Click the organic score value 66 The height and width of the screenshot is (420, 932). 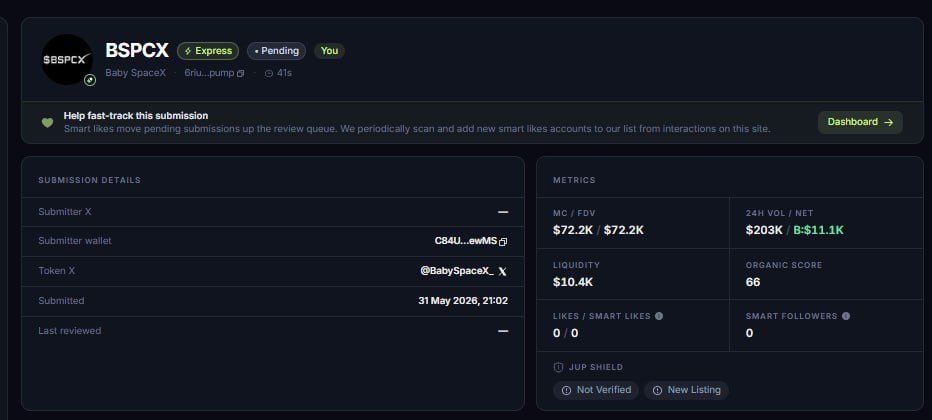753,282
